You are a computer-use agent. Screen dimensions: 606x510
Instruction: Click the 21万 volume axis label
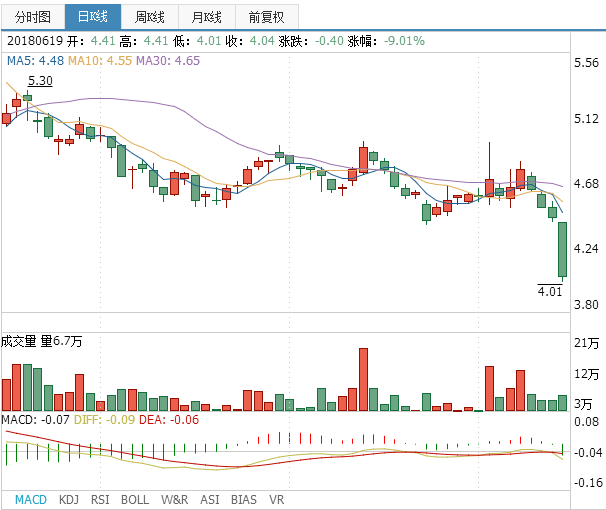pos(587,343)
